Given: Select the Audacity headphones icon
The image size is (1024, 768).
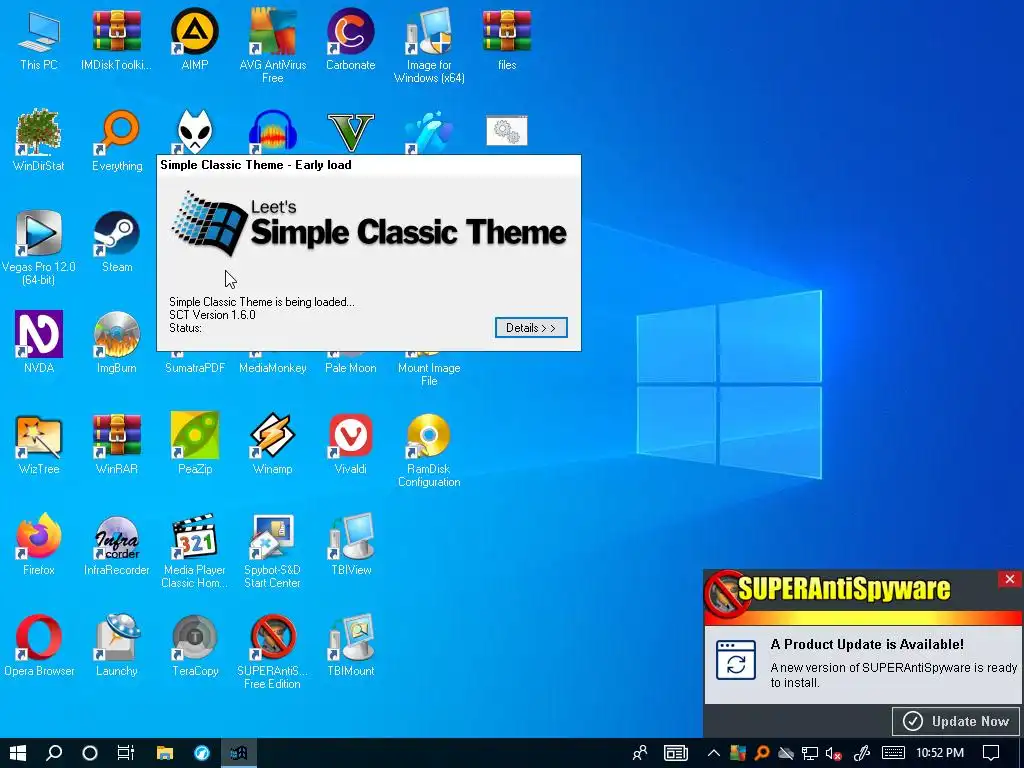Looking at the screenshot, I should pos(272,131).
